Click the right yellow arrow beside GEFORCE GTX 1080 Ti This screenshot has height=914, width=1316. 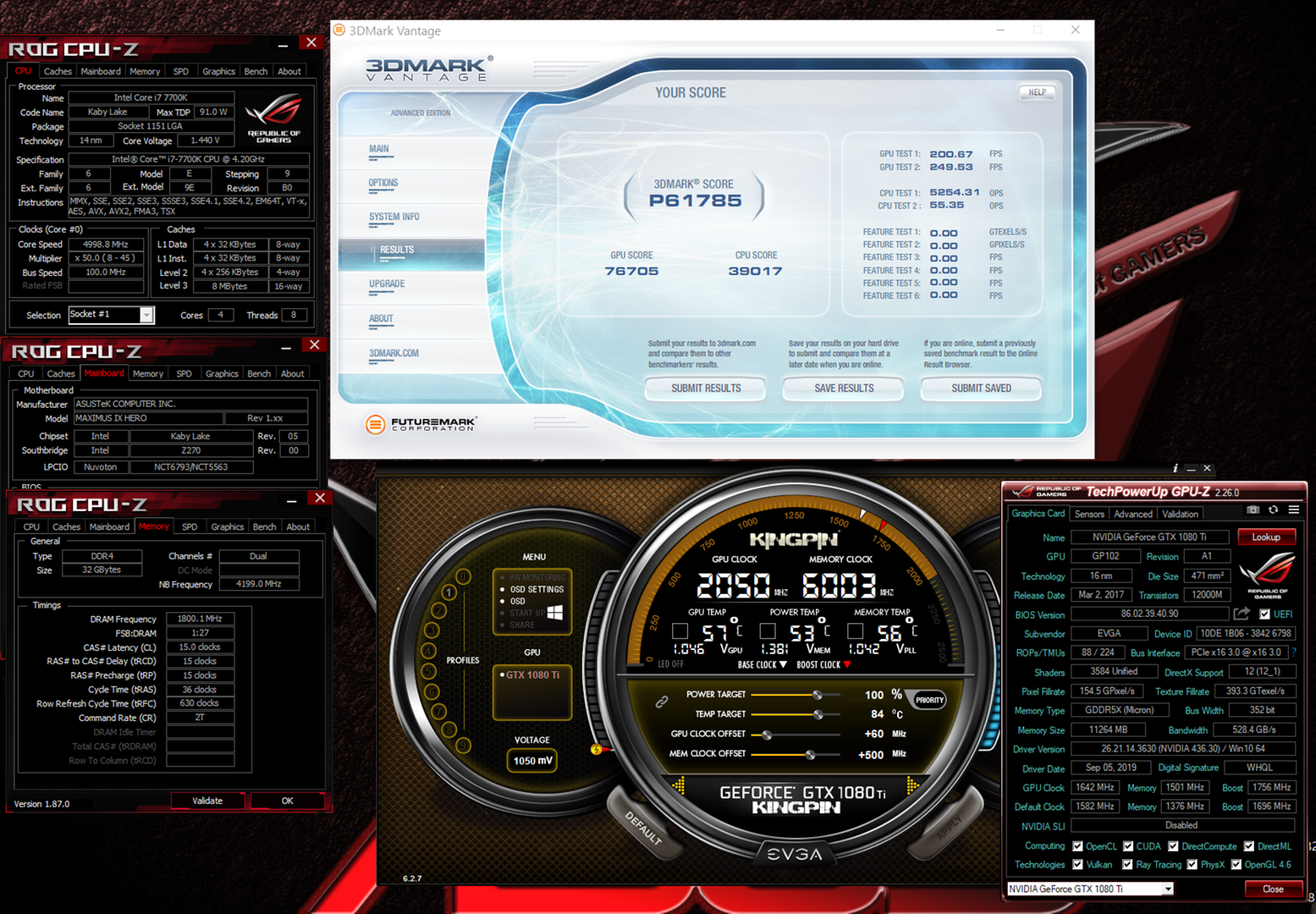pos(912,786)
